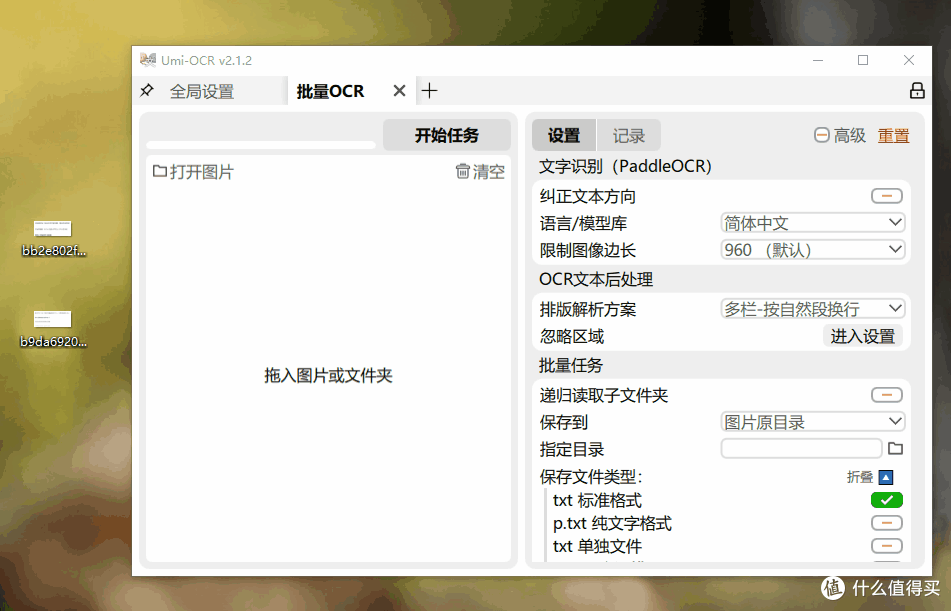
Task: Click 拖入图片或文件夹 drop area text
Action: pos(328,376)
